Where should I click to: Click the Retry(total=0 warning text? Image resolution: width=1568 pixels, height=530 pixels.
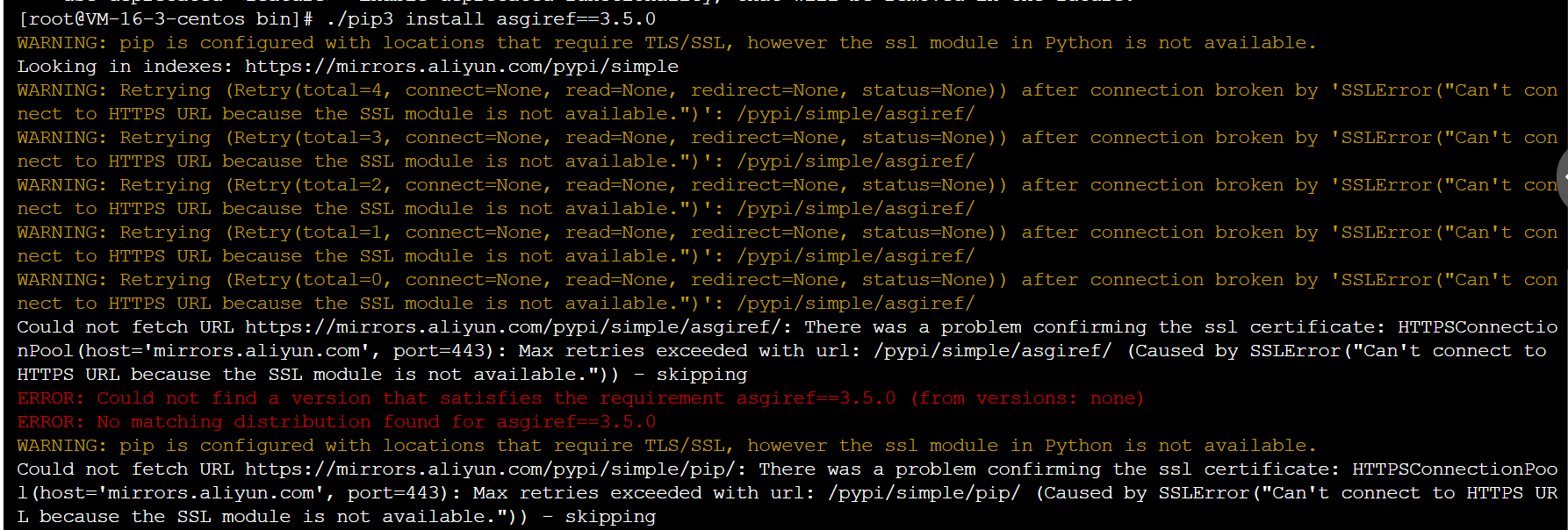click(x=310, y=279)
